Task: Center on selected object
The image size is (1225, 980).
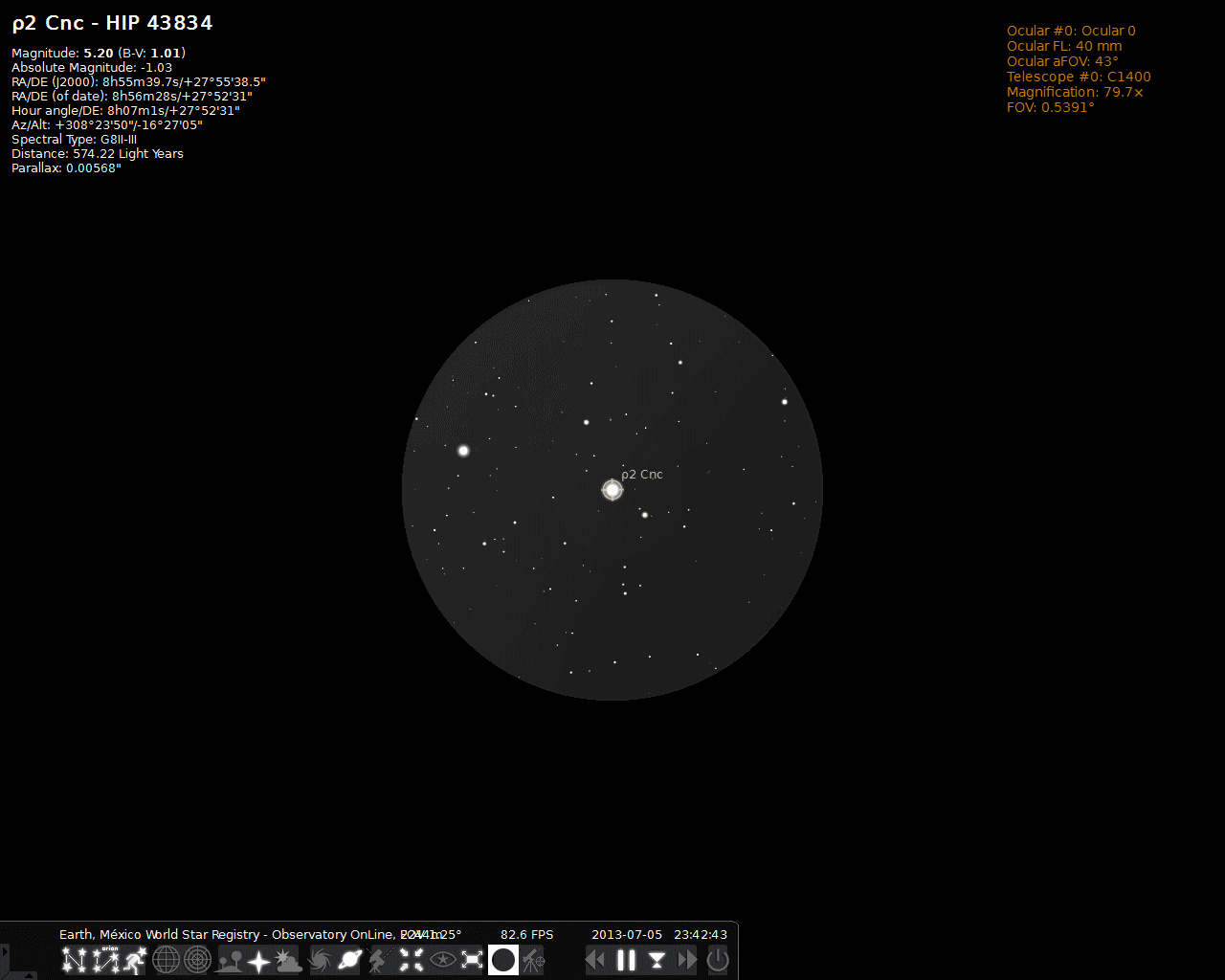Action: (412, 960)
